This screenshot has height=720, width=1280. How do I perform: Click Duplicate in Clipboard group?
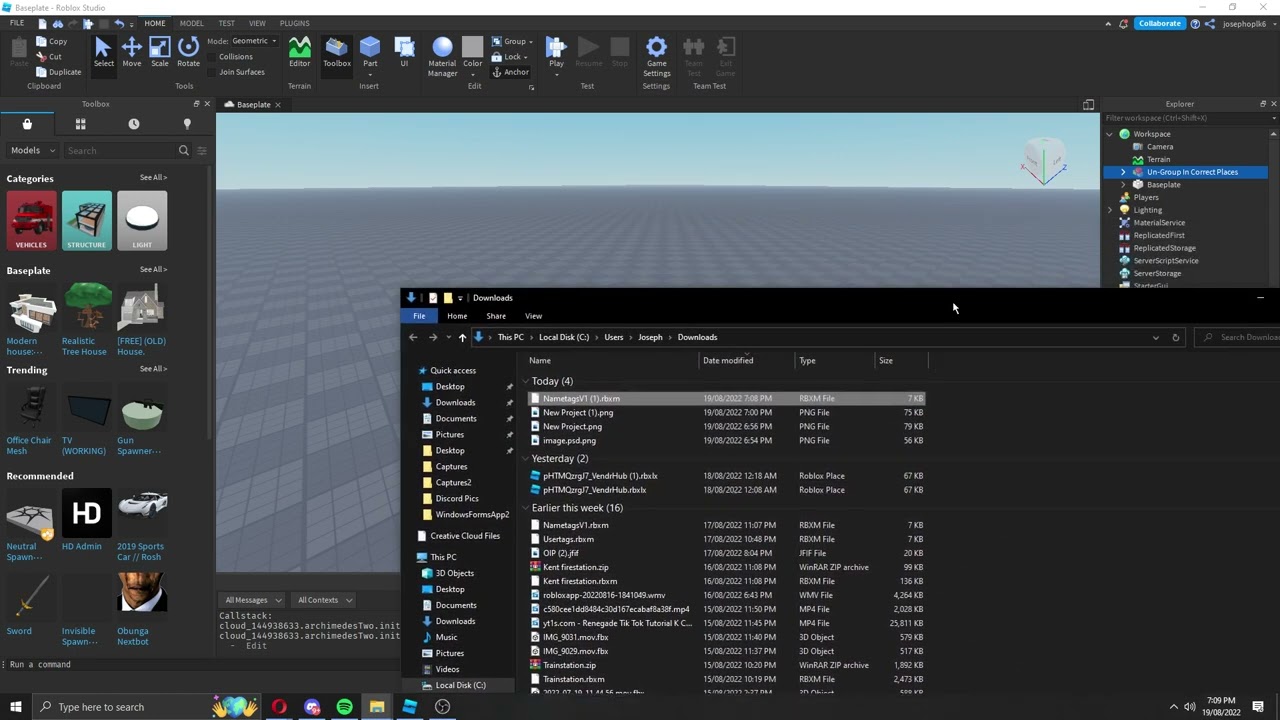[x=58, y=72]
